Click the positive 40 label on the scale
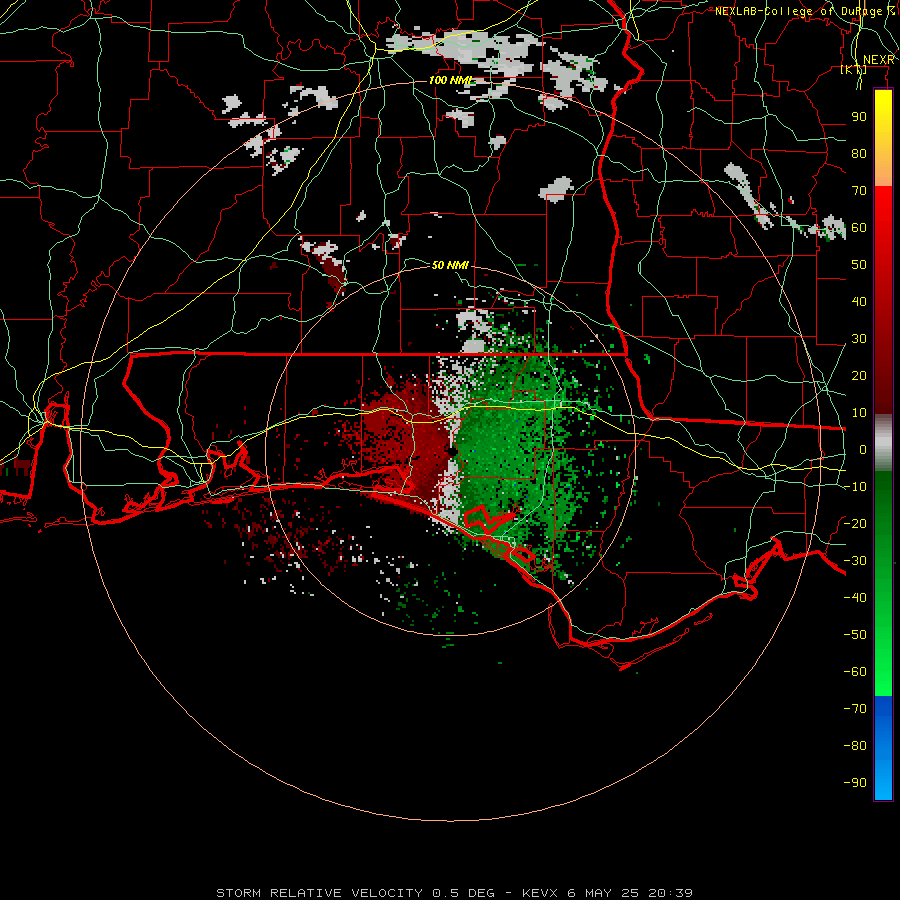The height and width of the screenshot is (900, 900). click(859, 301)
